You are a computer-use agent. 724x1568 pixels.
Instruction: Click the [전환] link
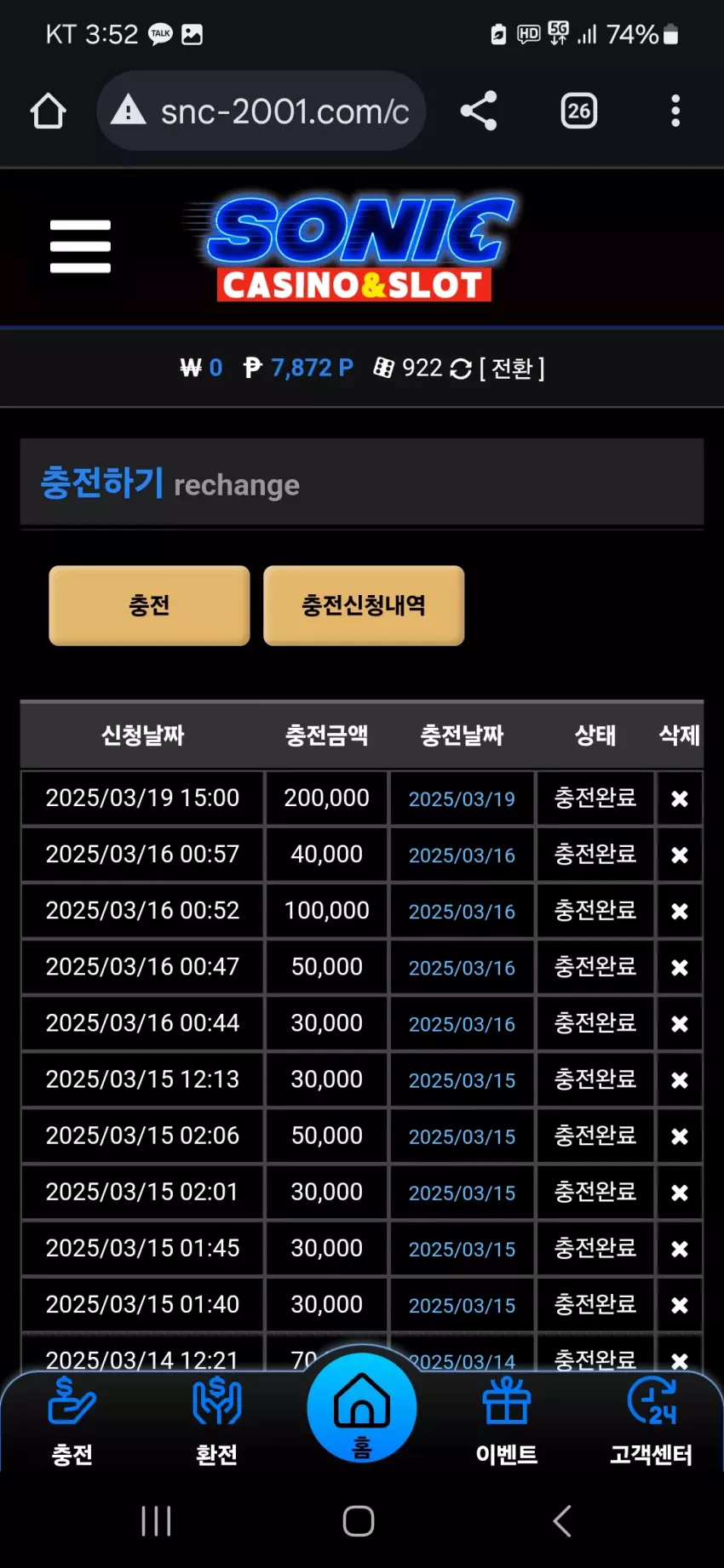[512, 369]
